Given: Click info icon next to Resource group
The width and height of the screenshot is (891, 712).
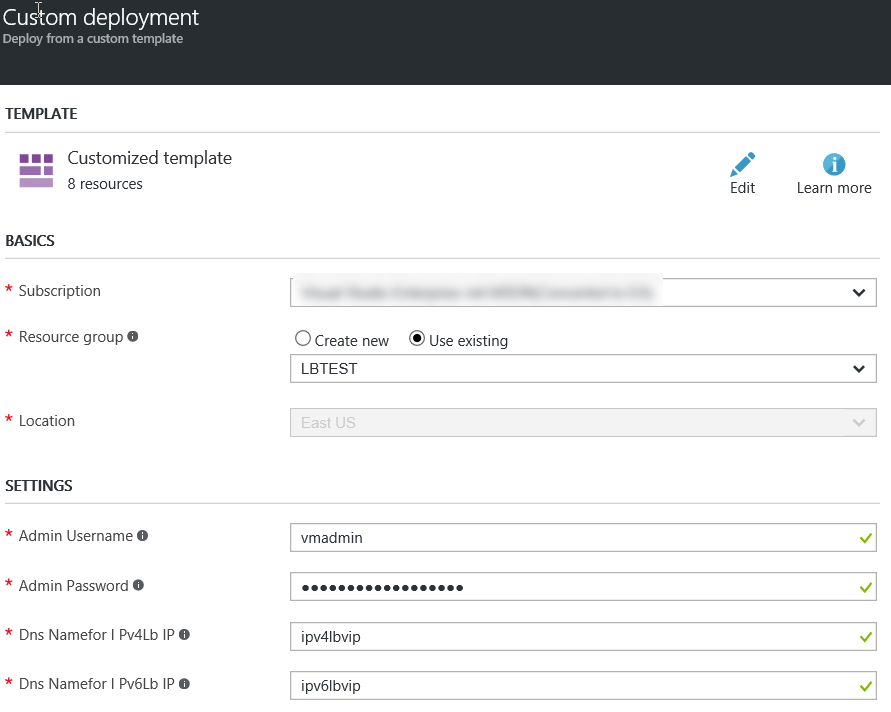Looking at the screenshot, I should (134, 337).
